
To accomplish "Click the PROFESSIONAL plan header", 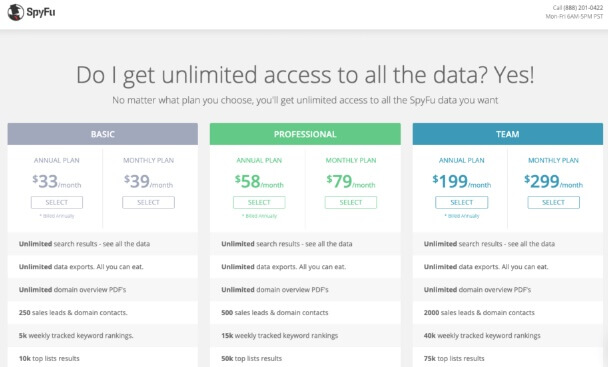I will point(305,134).
